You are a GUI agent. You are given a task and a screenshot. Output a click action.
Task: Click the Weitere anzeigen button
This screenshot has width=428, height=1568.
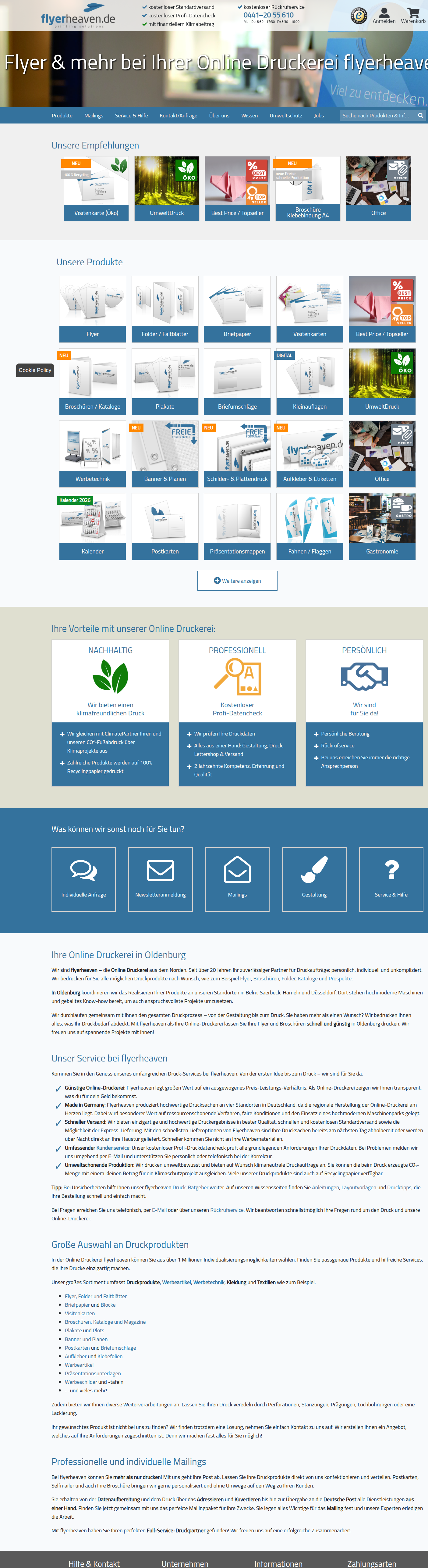tap(237, 581)
